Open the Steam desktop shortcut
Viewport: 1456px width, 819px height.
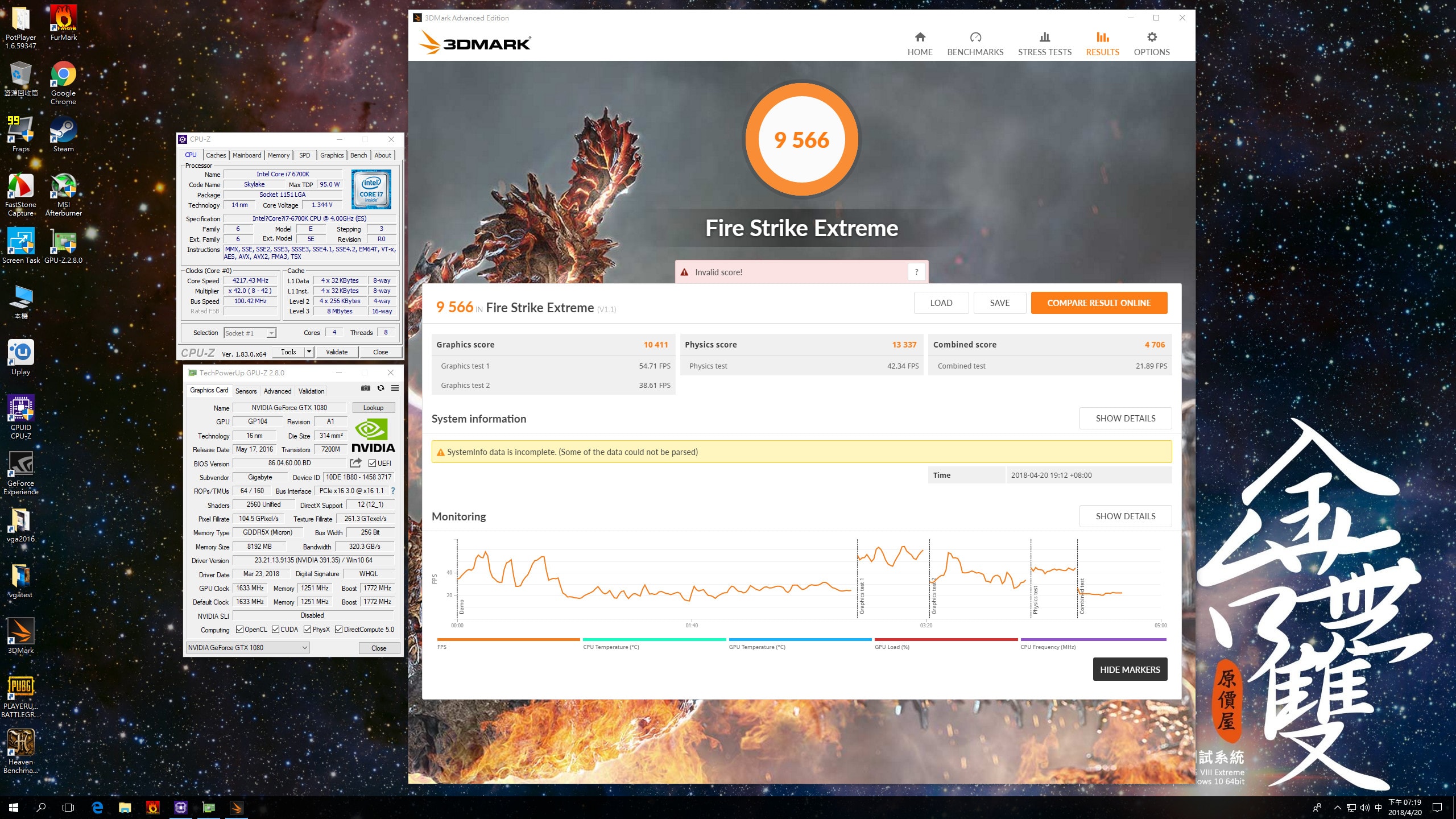click(x=64, y=134)
